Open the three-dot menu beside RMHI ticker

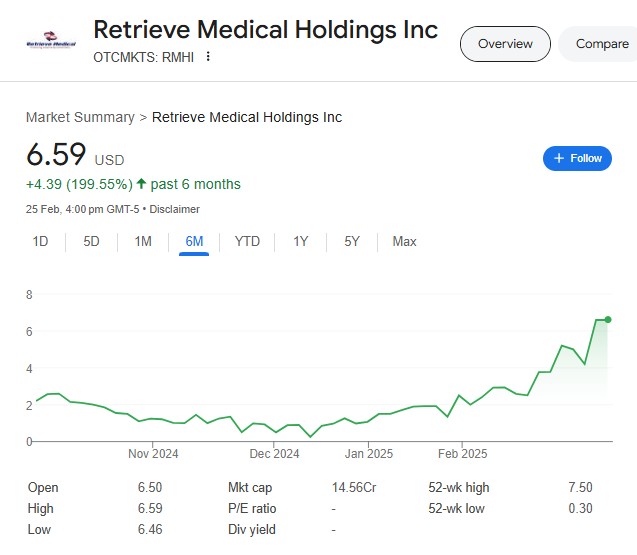[x=208, y=56]
